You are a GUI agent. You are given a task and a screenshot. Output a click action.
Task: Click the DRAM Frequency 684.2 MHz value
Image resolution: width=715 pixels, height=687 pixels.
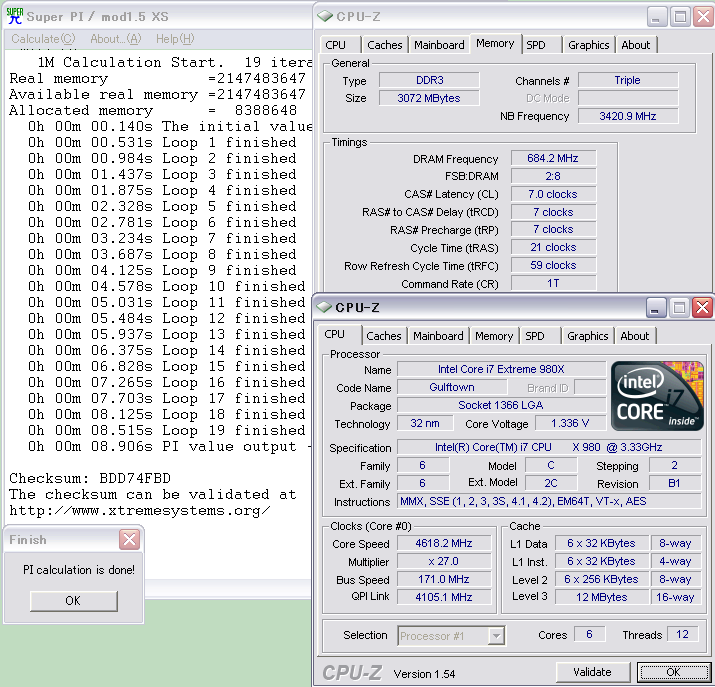click(x=553, y=158)
